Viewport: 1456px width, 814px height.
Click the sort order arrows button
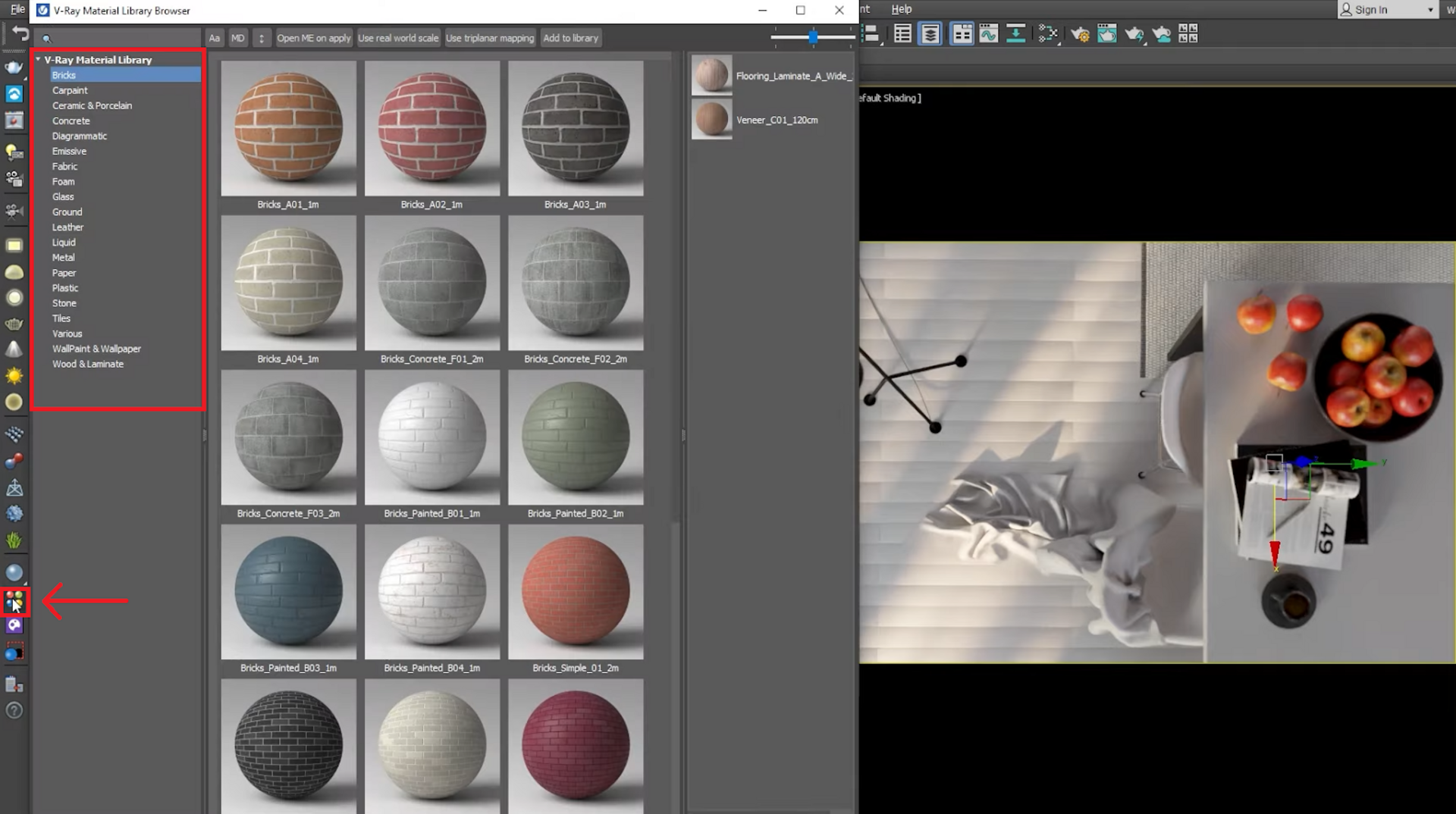(262, 38)
